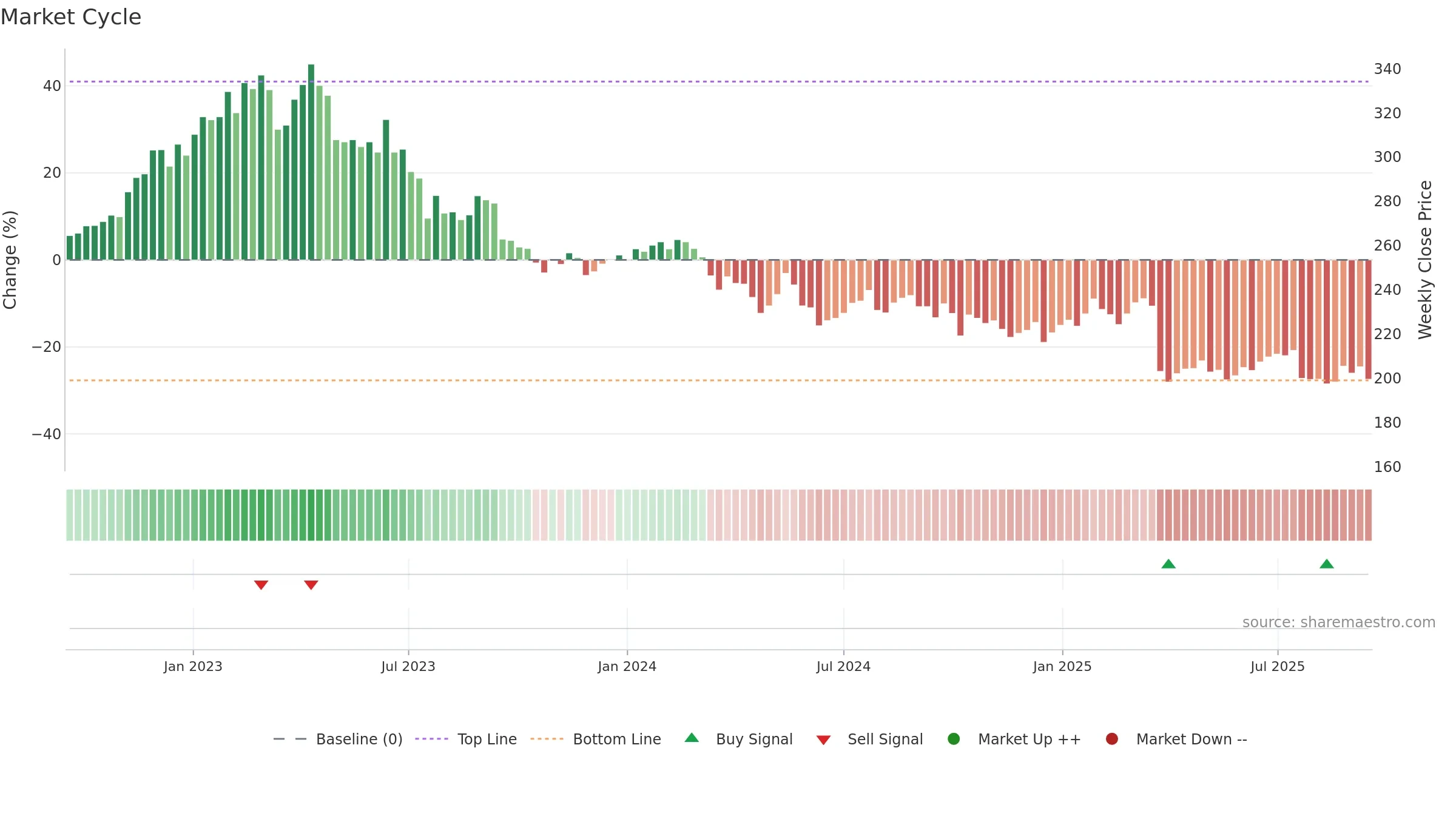Click the 260 price tick label
Image resolution: width=1456 pixels, height=819 pixels.
pyautogui.click(x=1387, y=246)
